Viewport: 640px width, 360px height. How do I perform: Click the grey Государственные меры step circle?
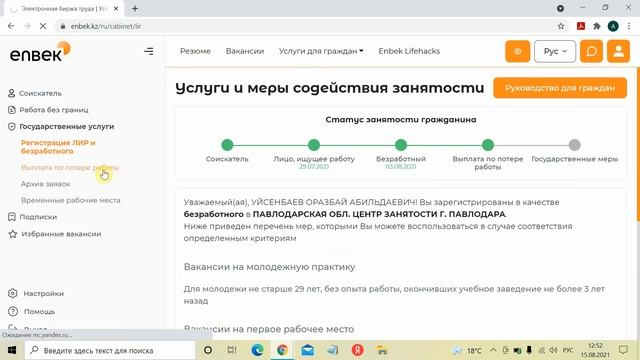click(x=574, y=145)
